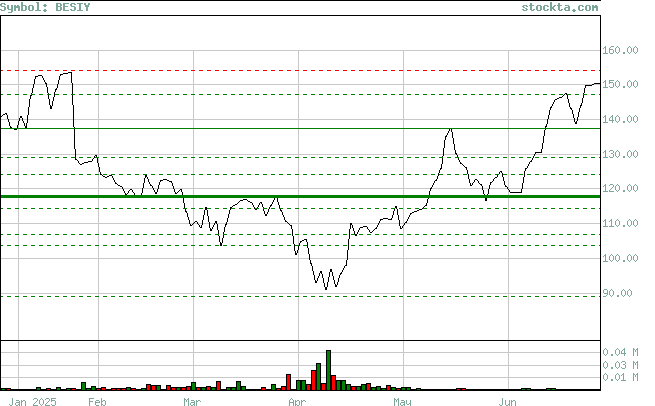Click the Jun date label
This screenshot has width=655, height=406.
coord(508,402)
